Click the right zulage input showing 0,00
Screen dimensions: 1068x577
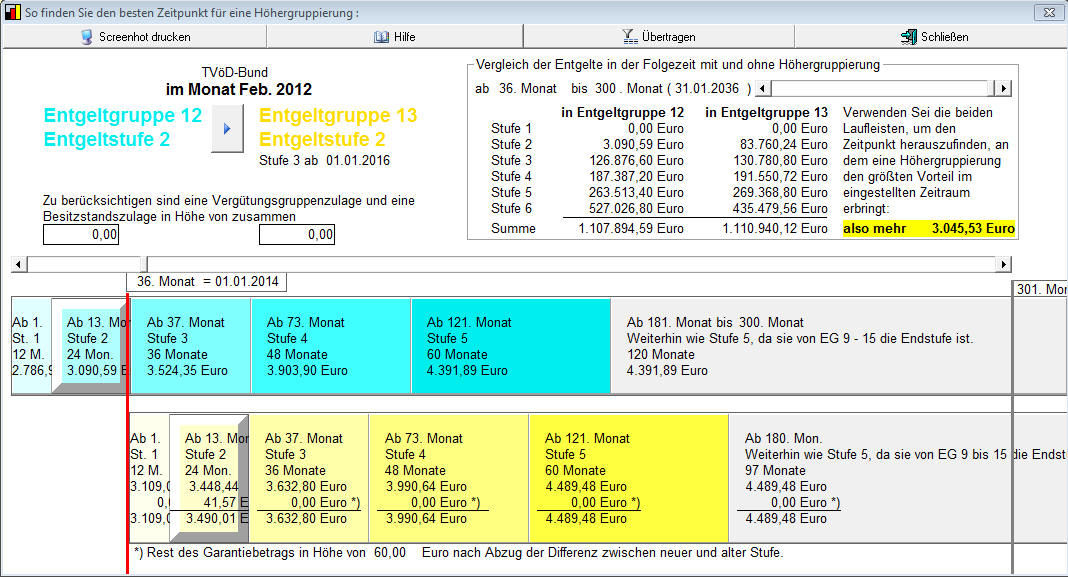click(297, 234)
